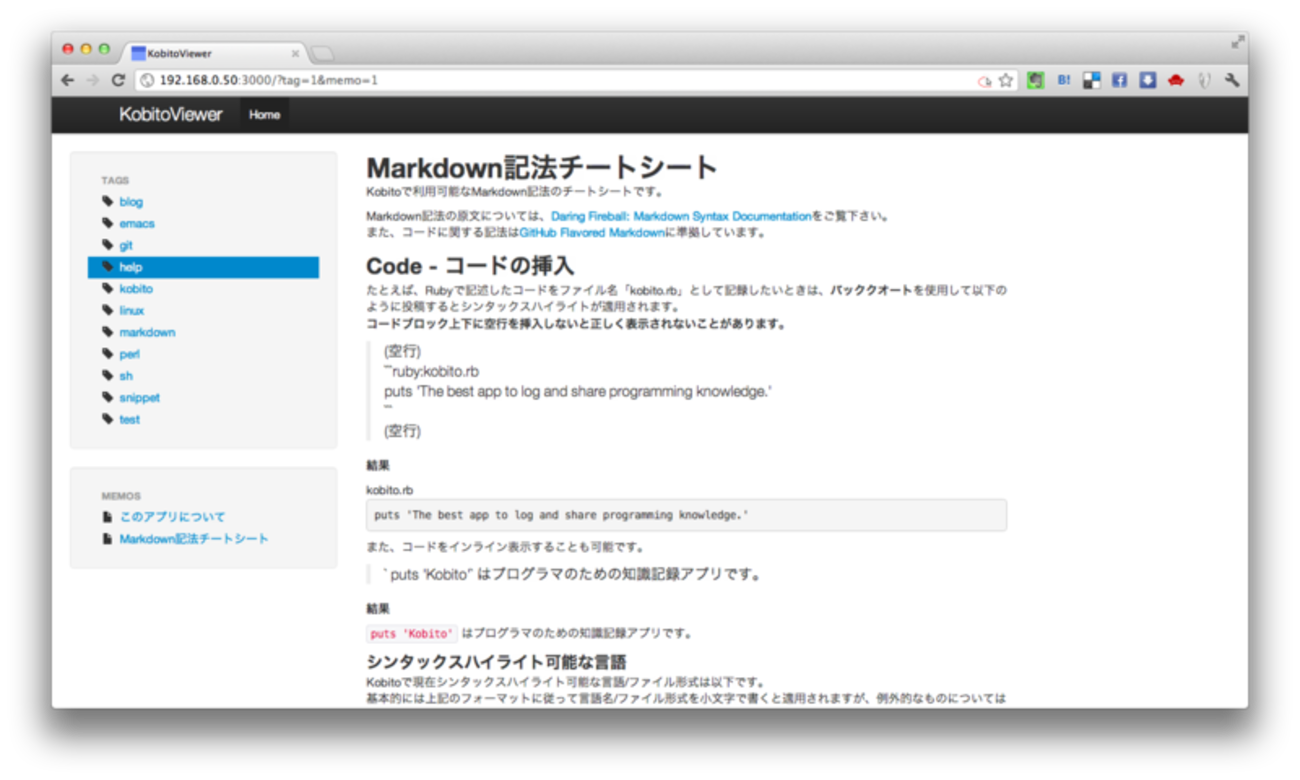Click the gray feather-like extension icon

coord(1205,81)
